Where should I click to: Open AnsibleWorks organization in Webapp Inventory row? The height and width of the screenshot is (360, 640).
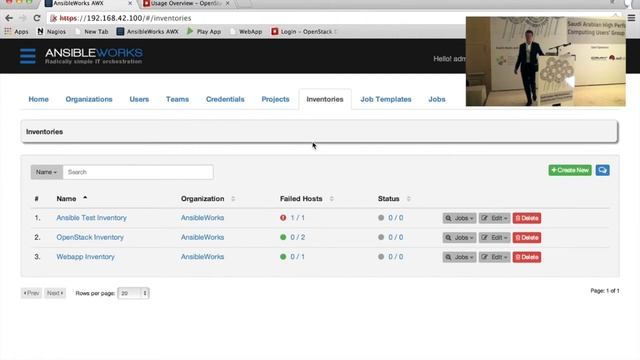tap(202, 257)
